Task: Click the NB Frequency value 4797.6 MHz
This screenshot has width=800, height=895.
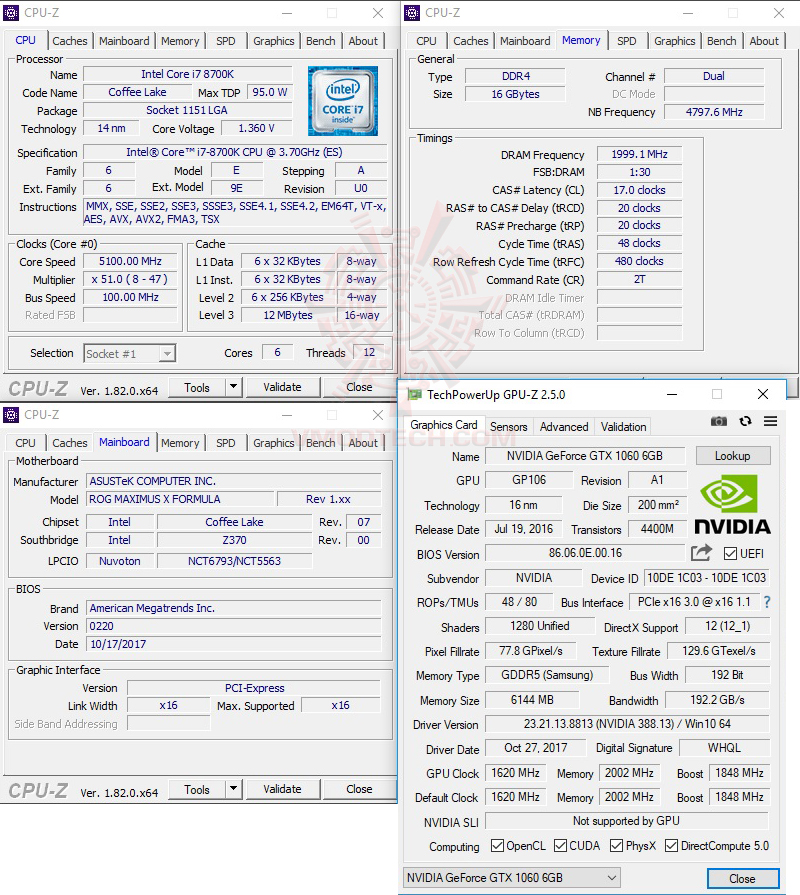Action: click(x=714, y=112)
